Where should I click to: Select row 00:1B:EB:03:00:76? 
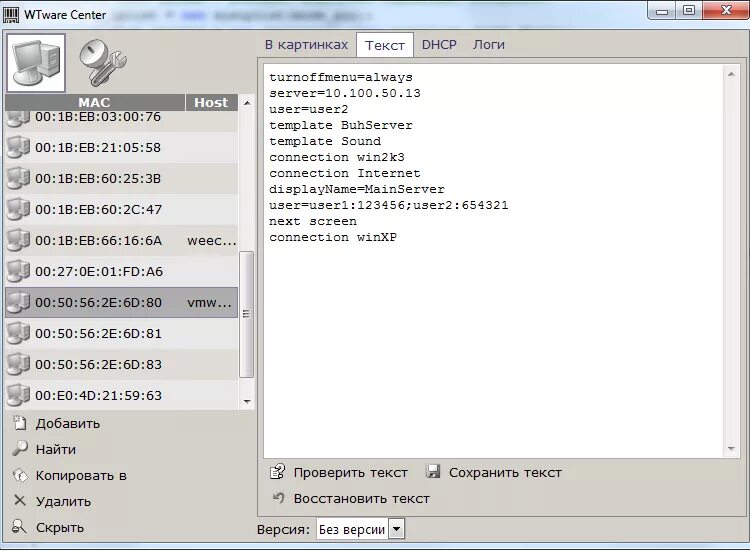(121, 120)
